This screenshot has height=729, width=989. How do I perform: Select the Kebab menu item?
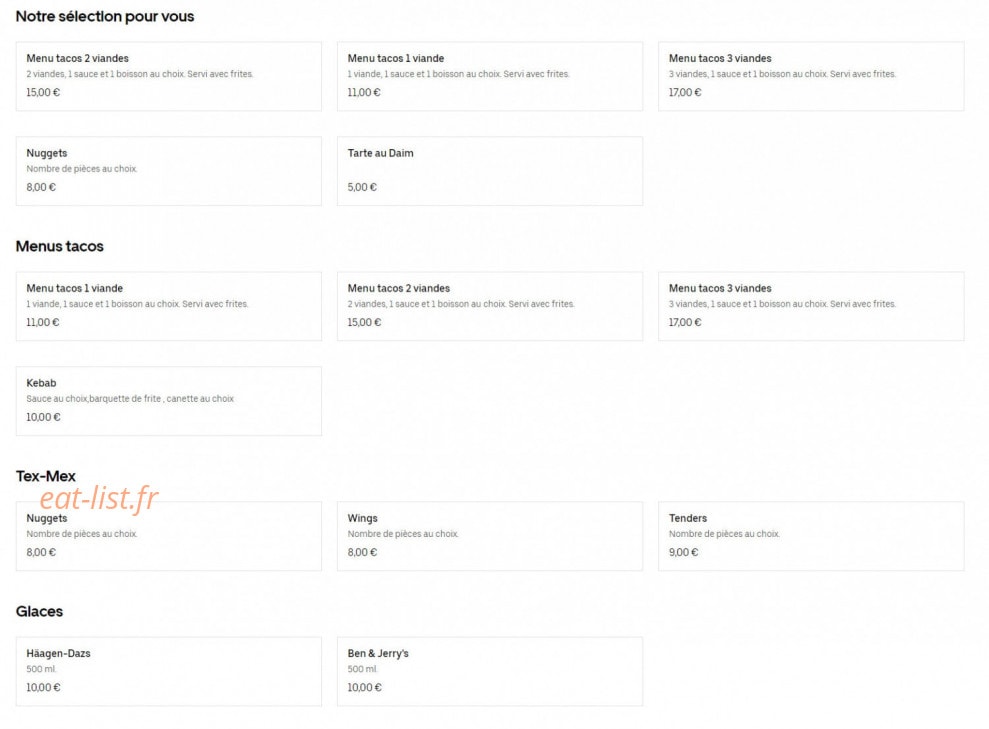pyautogui.click(x=168, y=401)
